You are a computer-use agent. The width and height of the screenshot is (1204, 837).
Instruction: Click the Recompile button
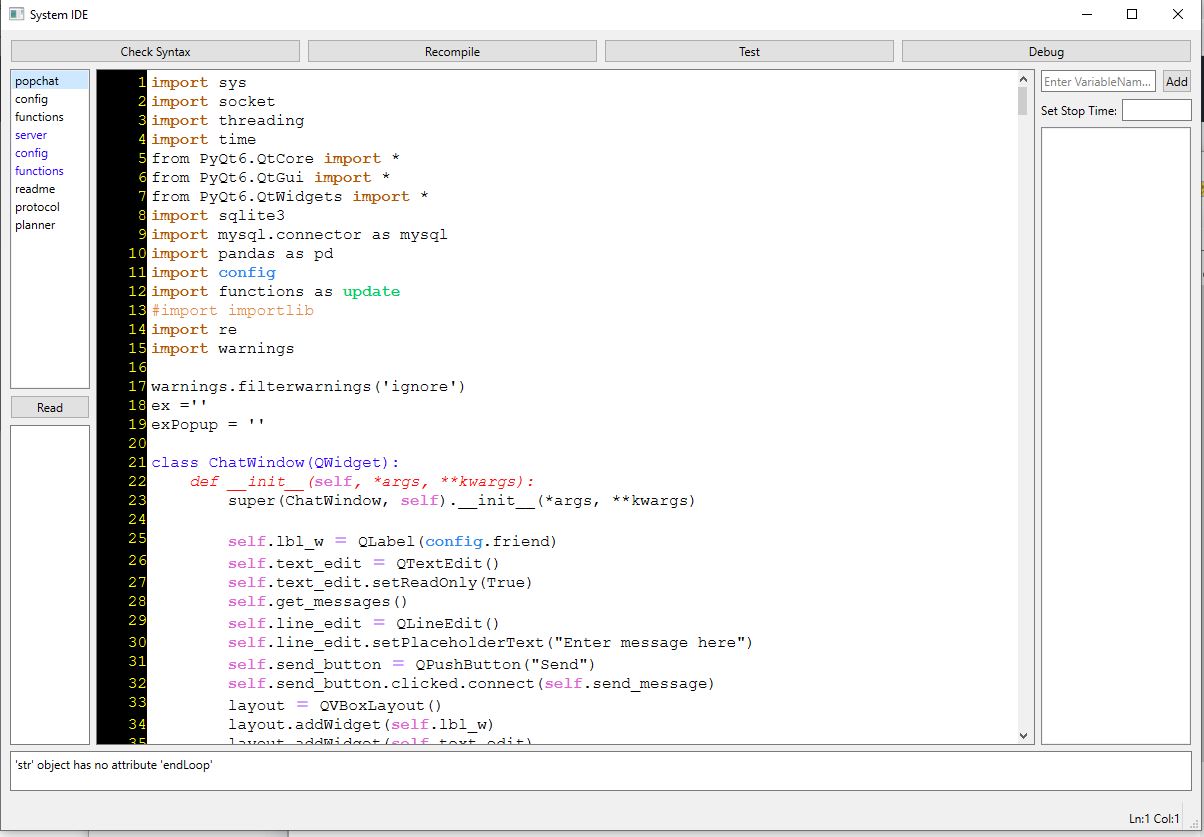452,51
